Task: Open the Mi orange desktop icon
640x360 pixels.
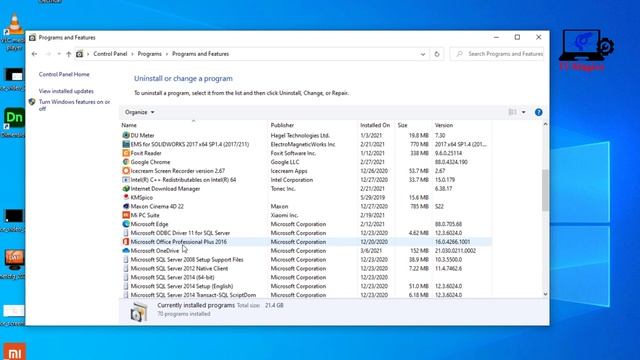Action: coord(14,351)
